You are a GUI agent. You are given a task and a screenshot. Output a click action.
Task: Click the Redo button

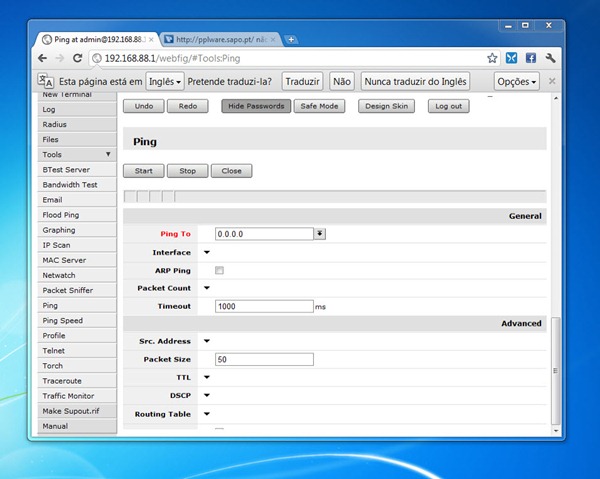(x=188, y=106)
